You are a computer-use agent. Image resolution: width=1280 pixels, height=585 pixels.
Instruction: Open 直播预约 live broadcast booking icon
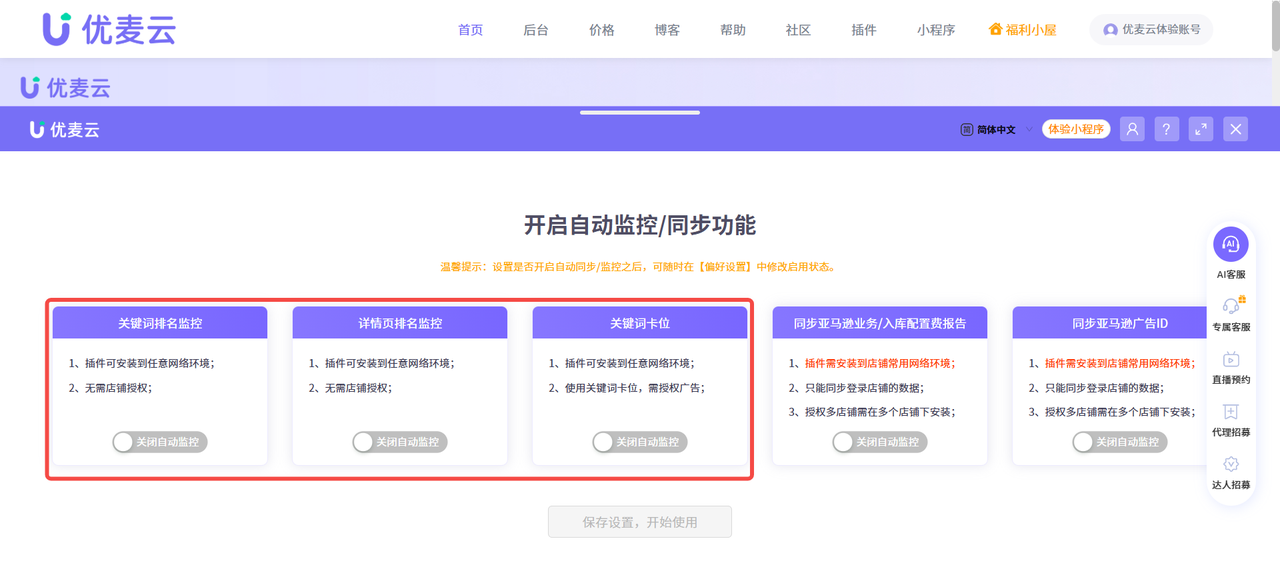click(x=1231, y=358)
